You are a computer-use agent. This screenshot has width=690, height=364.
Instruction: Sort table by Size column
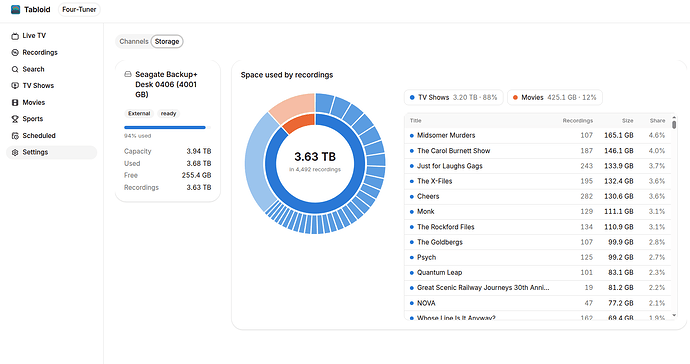[x=628, y=121]
